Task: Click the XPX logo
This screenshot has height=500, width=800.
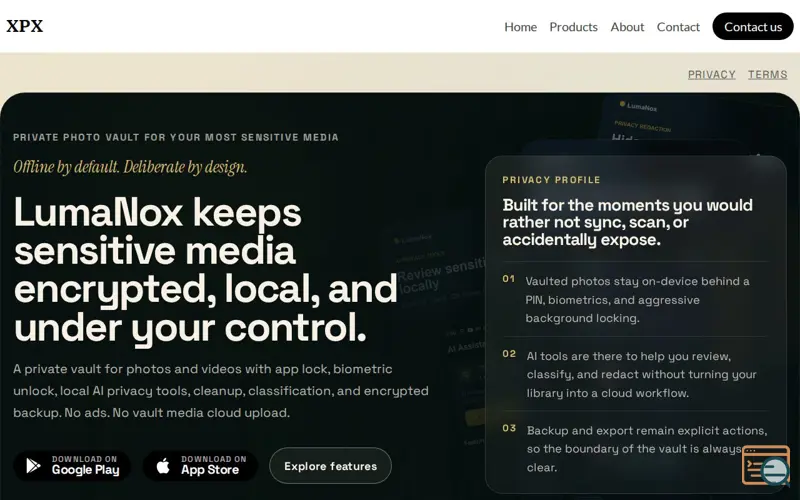Action: tap(24, 26)
